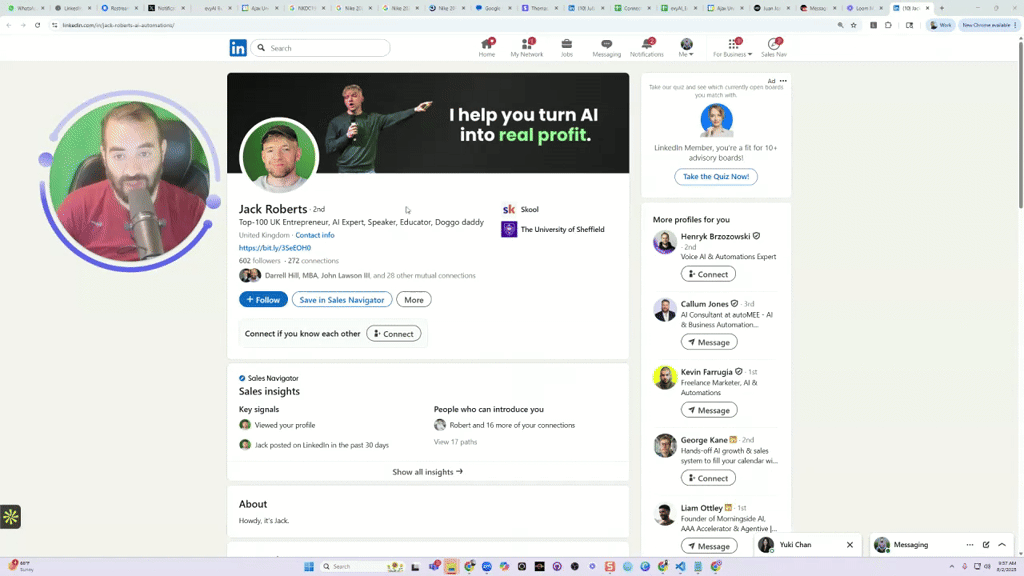Expand Messaging panel chevron
Screen dimensions: 1024x576
(x=1002, y=545)
